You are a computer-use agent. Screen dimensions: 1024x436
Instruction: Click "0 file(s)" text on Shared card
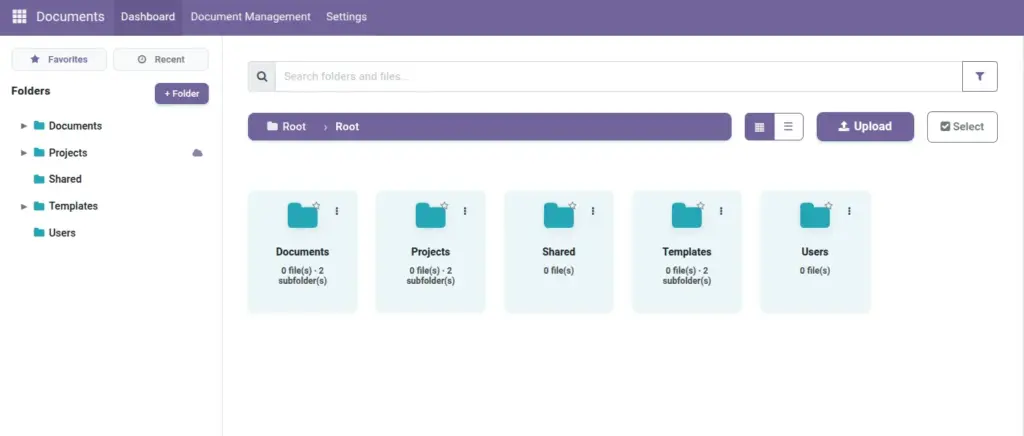pos(558,270)
